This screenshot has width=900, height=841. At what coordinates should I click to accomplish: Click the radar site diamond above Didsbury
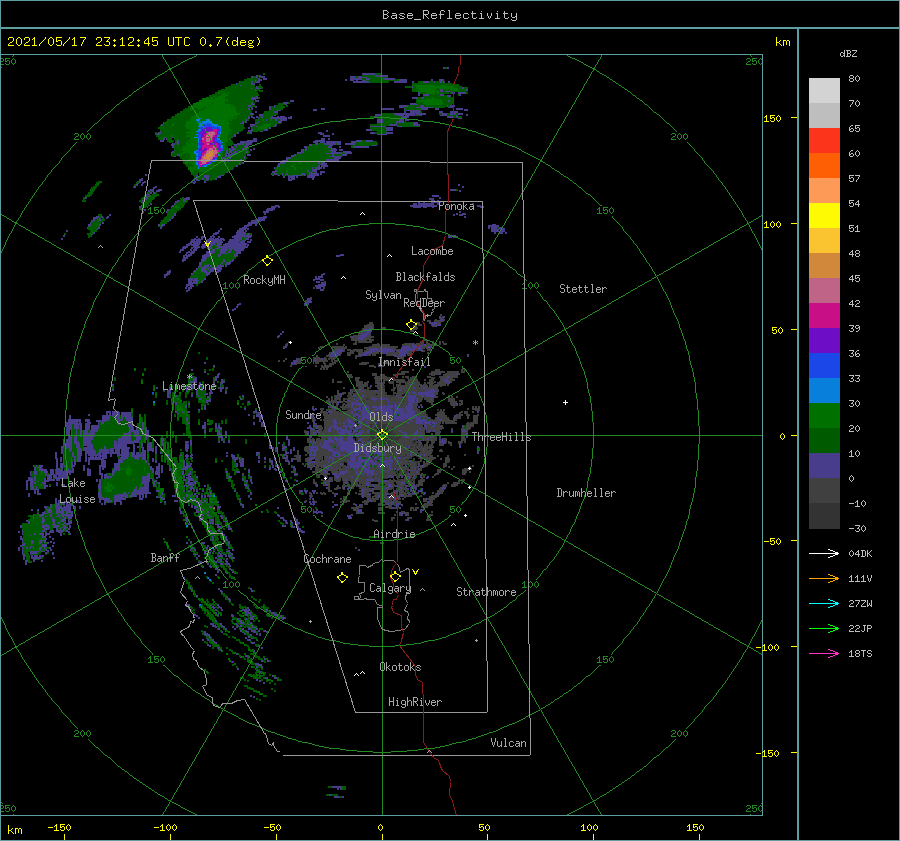(382, 435)
